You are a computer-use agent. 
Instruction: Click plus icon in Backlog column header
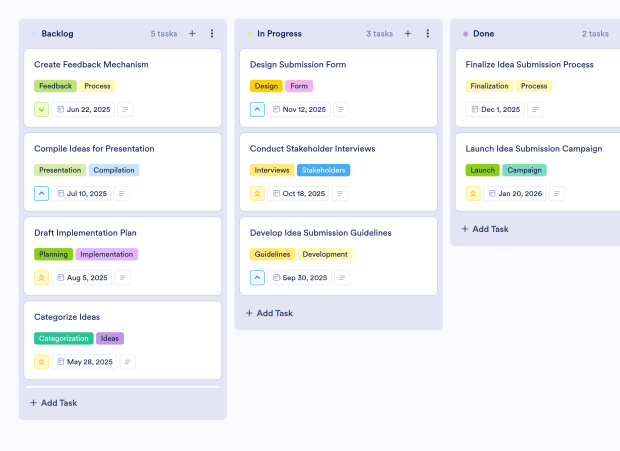pos(192,34)
